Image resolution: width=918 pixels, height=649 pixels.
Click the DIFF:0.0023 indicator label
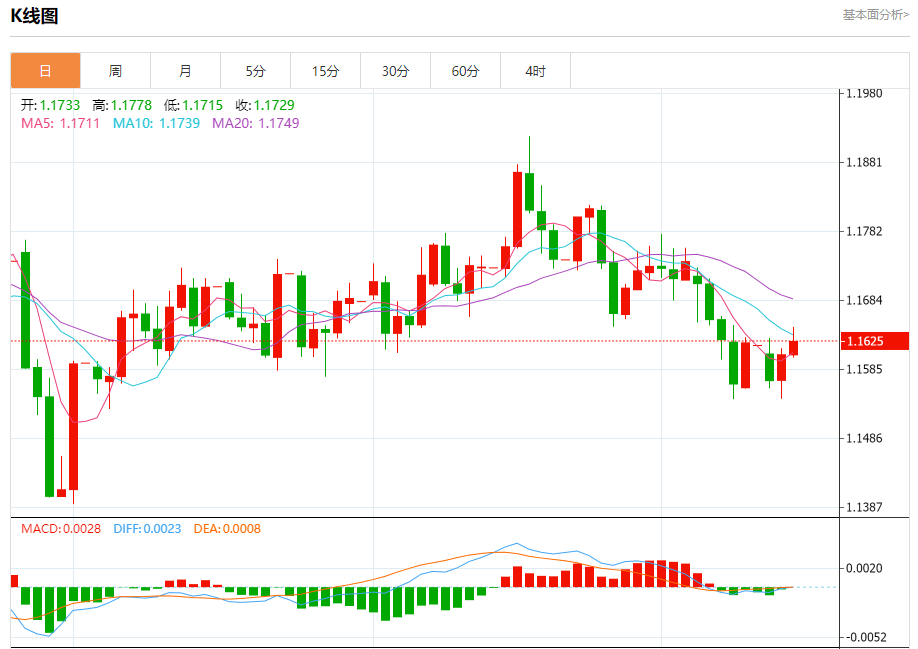pyautogui.click(x=147, y=529)
